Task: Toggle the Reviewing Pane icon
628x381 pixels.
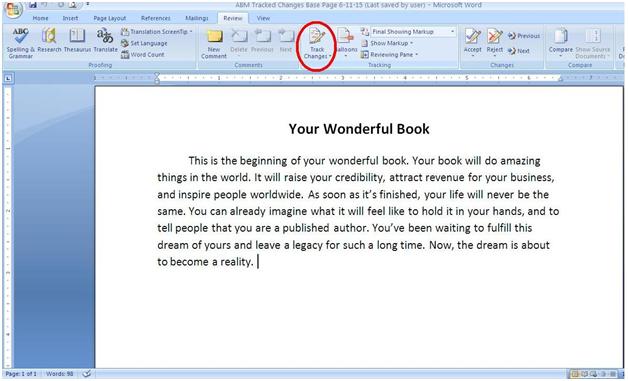Action: 364,54
